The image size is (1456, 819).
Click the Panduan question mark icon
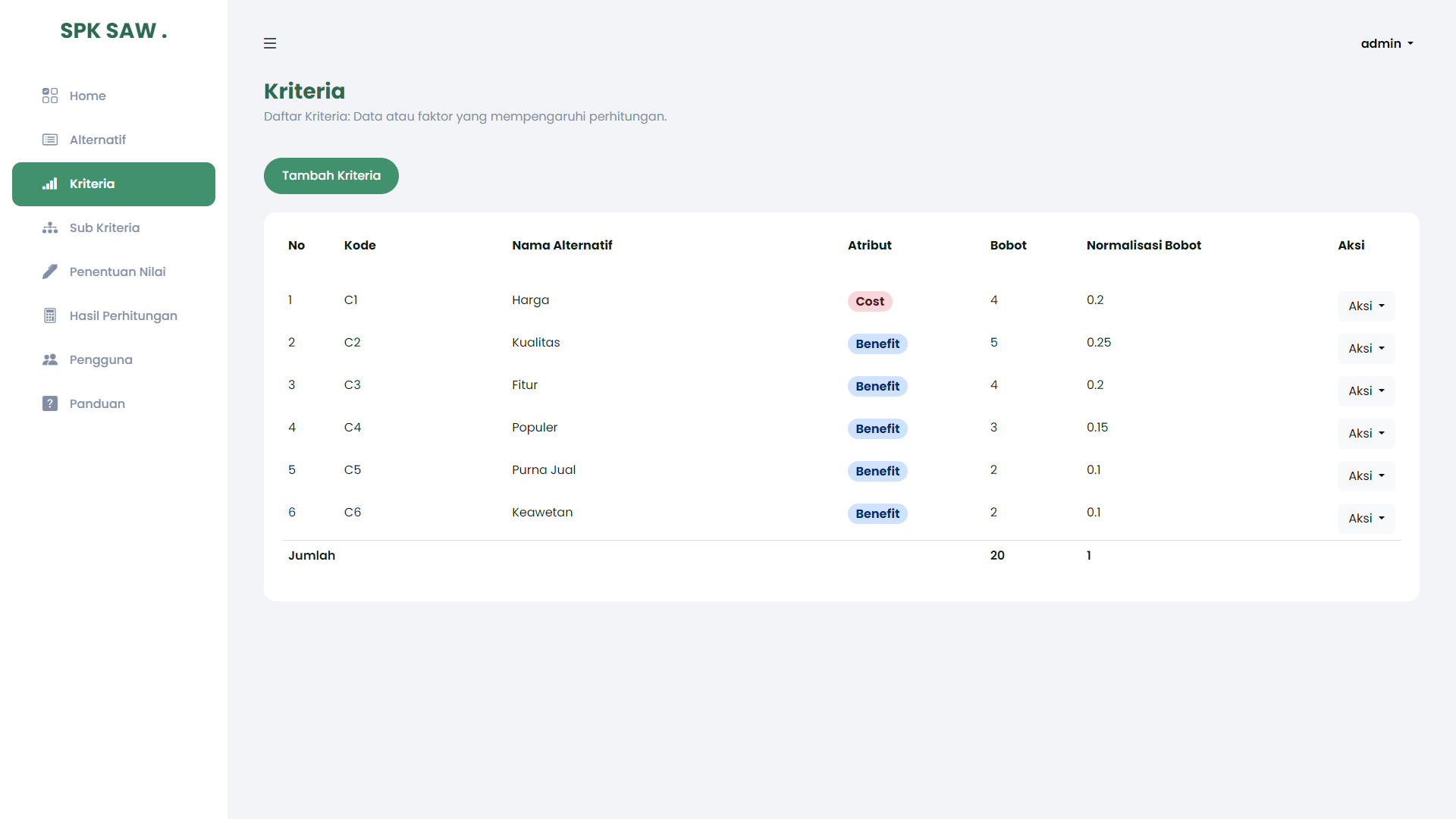pyautogui.click(x=50, y=403)
